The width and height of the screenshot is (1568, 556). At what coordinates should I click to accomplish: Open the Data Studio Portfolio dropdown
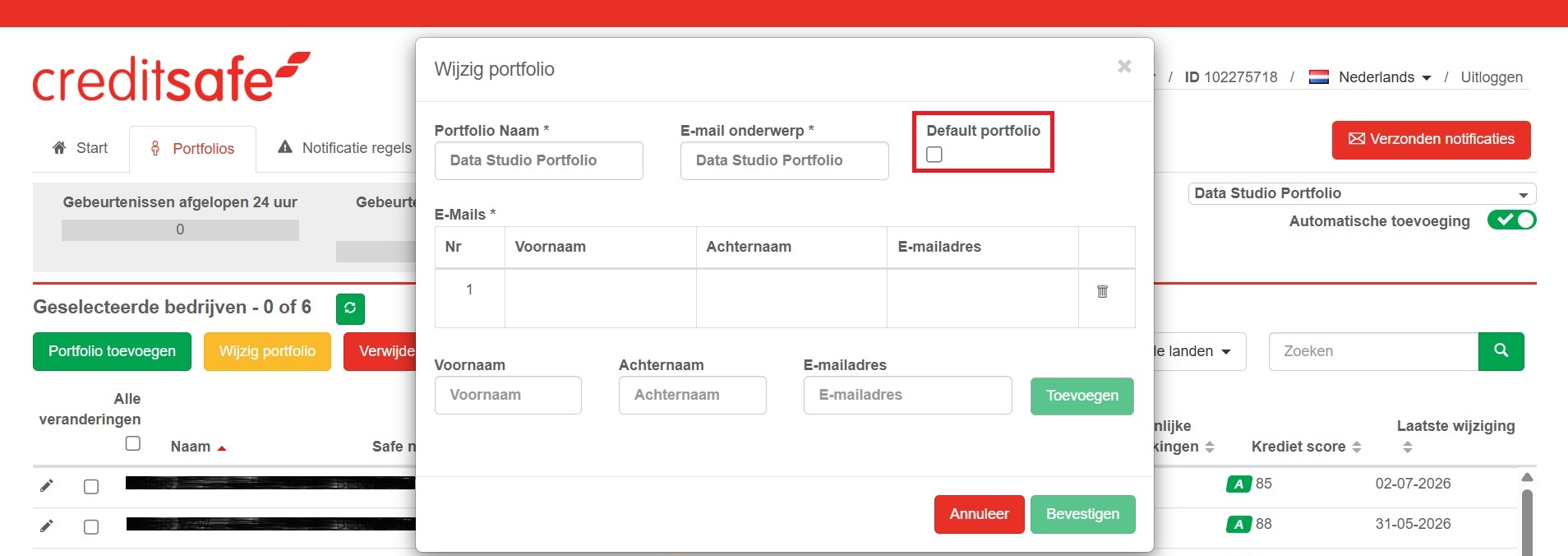(1362, 193)
